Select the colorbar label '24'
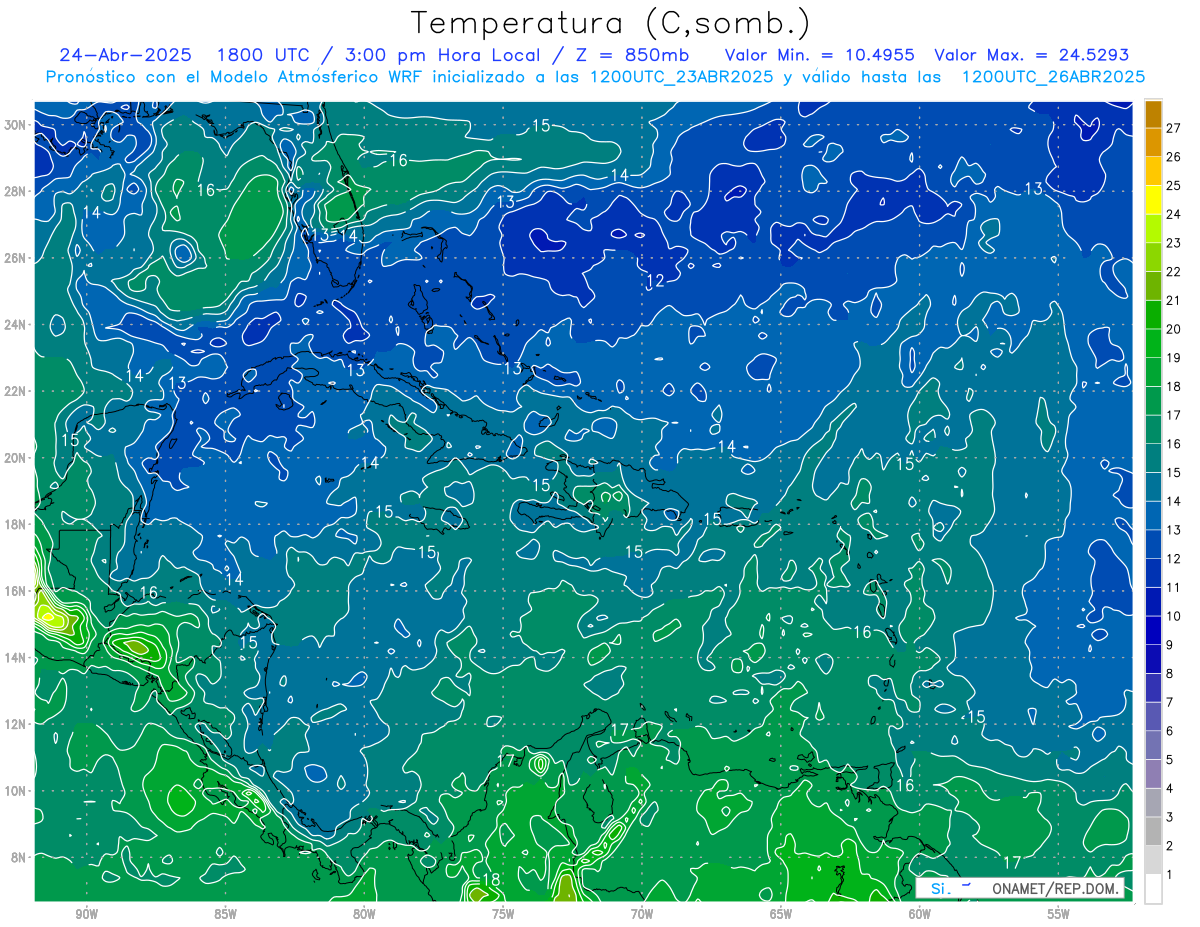This screenshot has height=927, width=1200. pos(1174,214)
